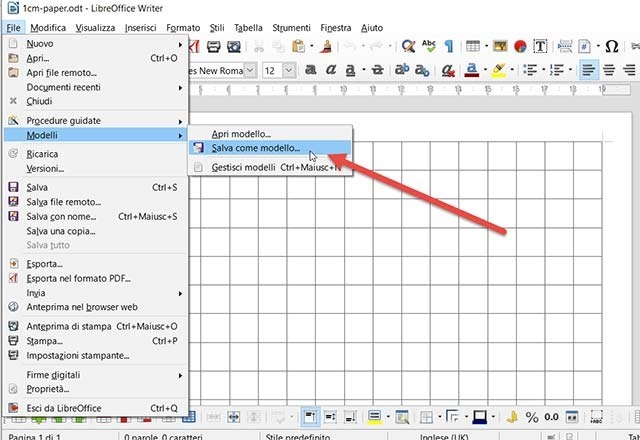Click the Print icon in toolbar
Image resolution: width=640 pixels, height=440 pixels.
tap(213, 47)
